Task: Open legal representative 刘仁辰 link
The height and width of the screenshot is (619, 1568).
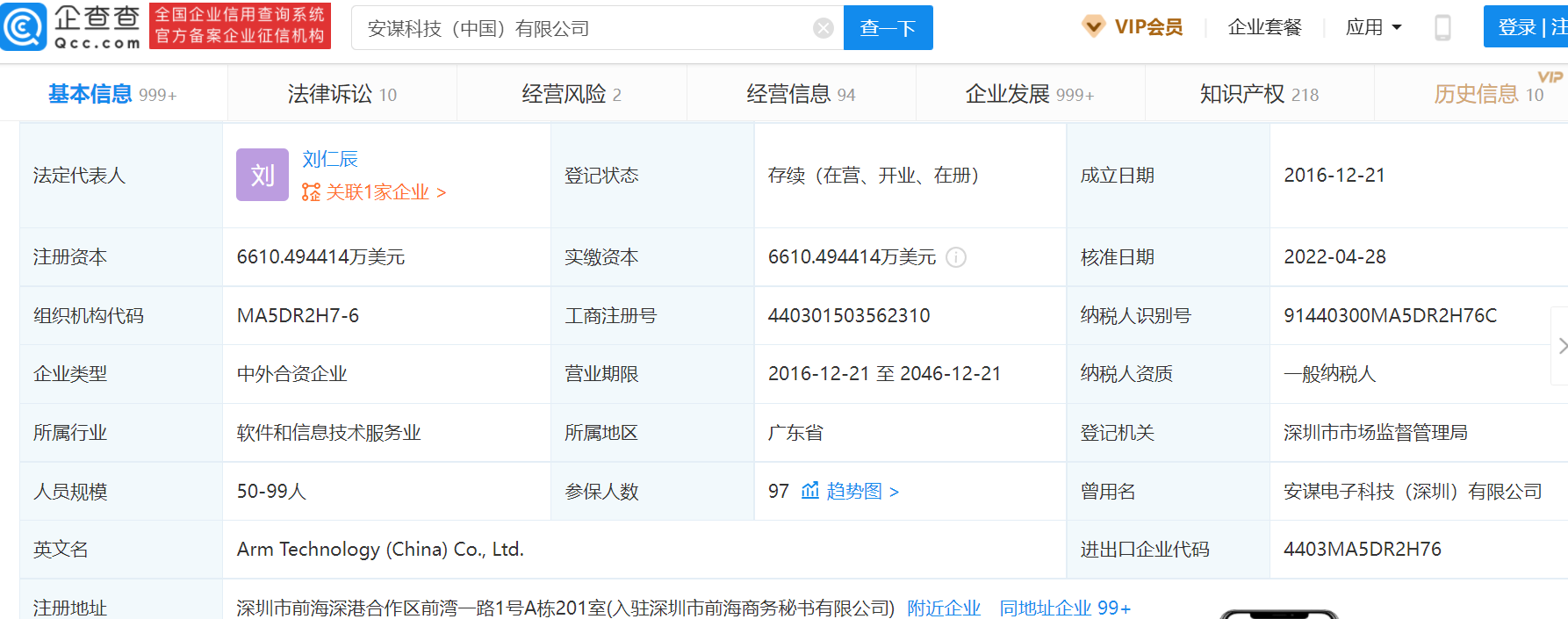Action: 330,159
